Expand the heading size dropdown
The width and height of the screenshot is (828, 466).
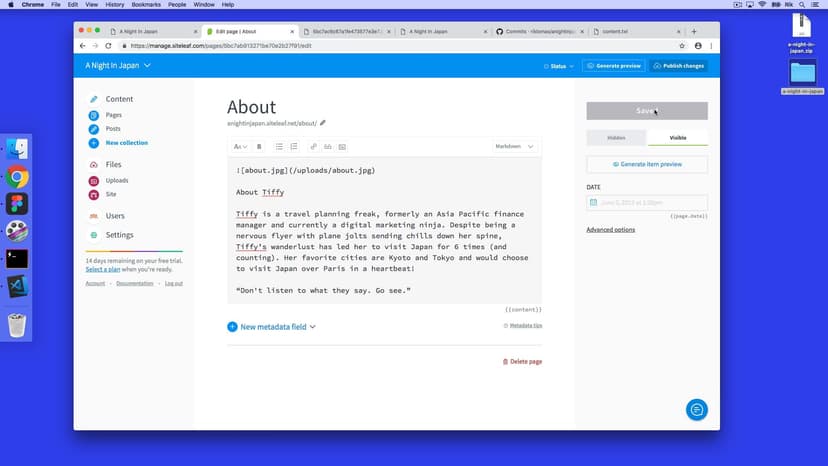tap(240, 146)
